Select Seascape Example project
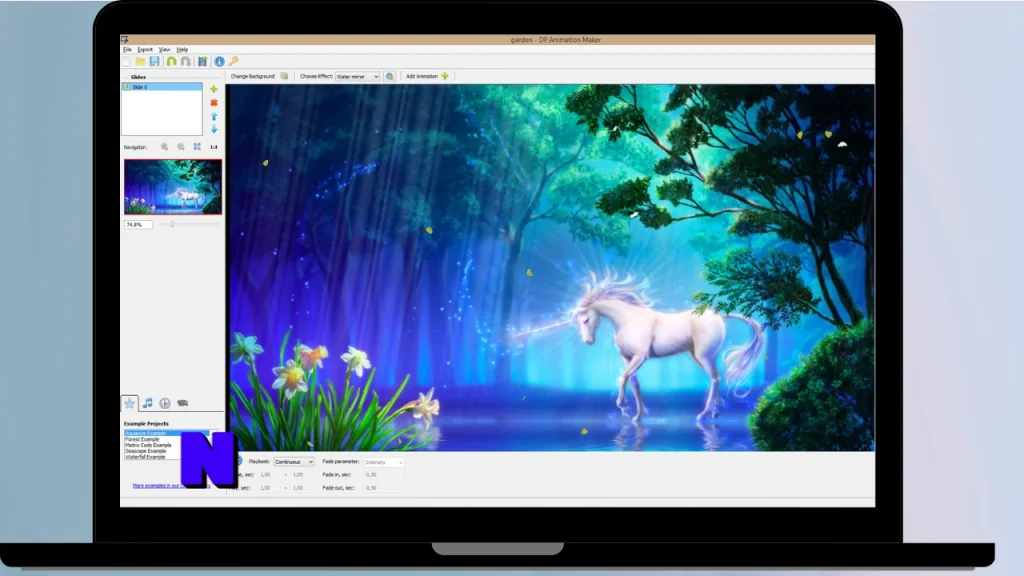Image resolution: width=1024 pixels, height=576 pixels. coord(146,451)
